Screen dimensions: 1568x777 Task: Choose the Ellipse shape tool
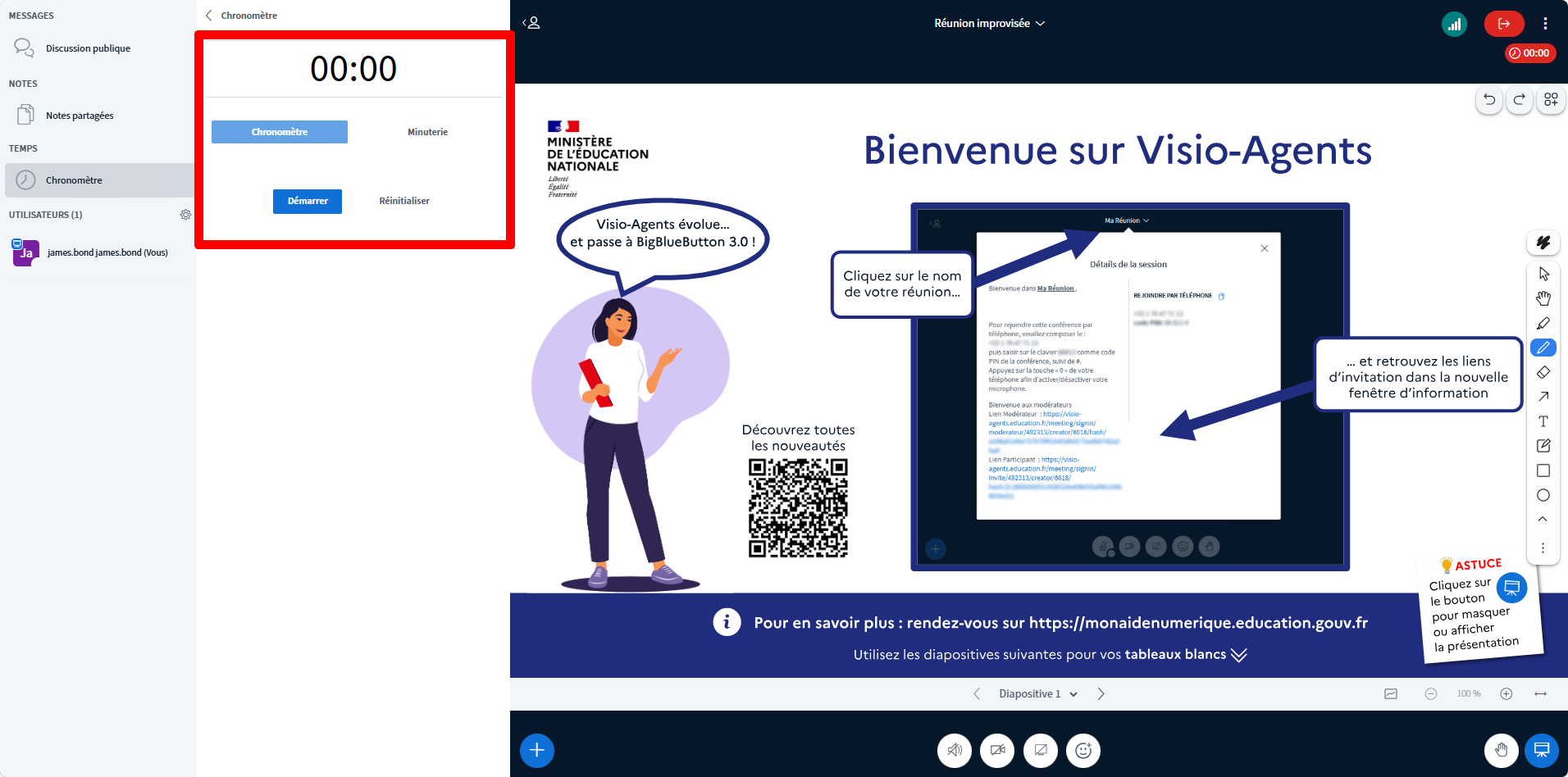click(1543, 495)
